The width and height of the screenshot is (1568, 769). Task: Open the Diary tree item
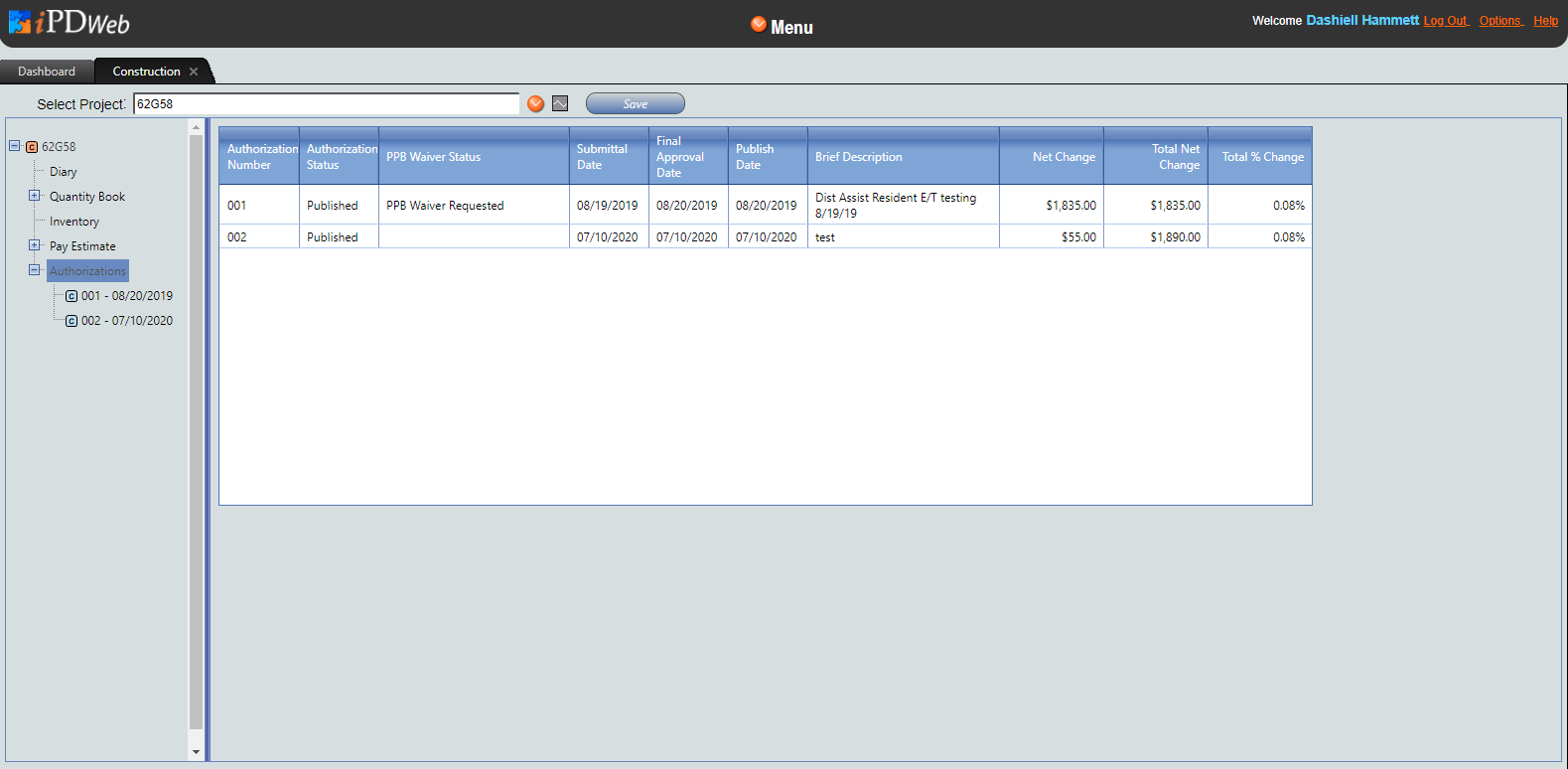[x=63, y=172]
